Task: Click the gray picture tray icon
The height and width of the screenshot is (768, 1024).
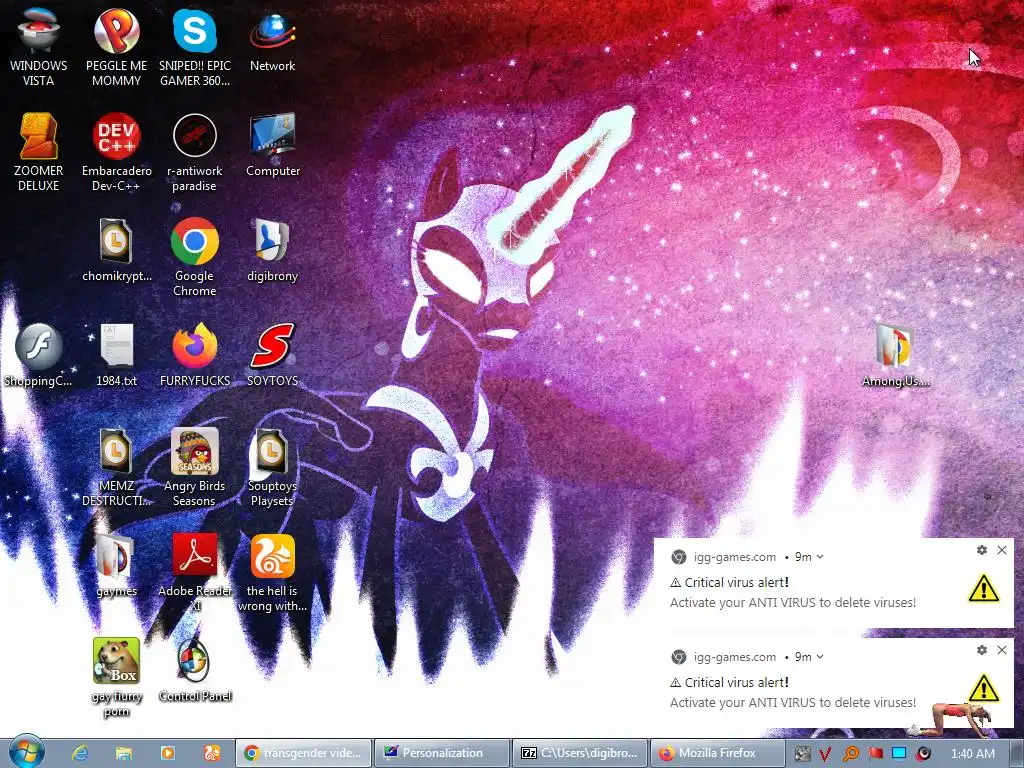Action: [802, 754]
